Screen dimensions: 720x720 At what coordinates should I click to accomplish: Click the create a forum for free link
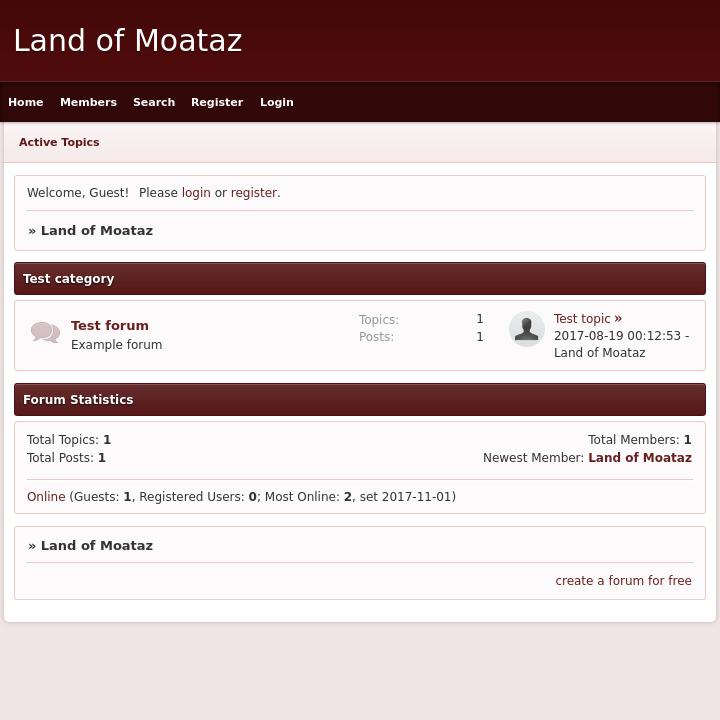tap(623, 581)
